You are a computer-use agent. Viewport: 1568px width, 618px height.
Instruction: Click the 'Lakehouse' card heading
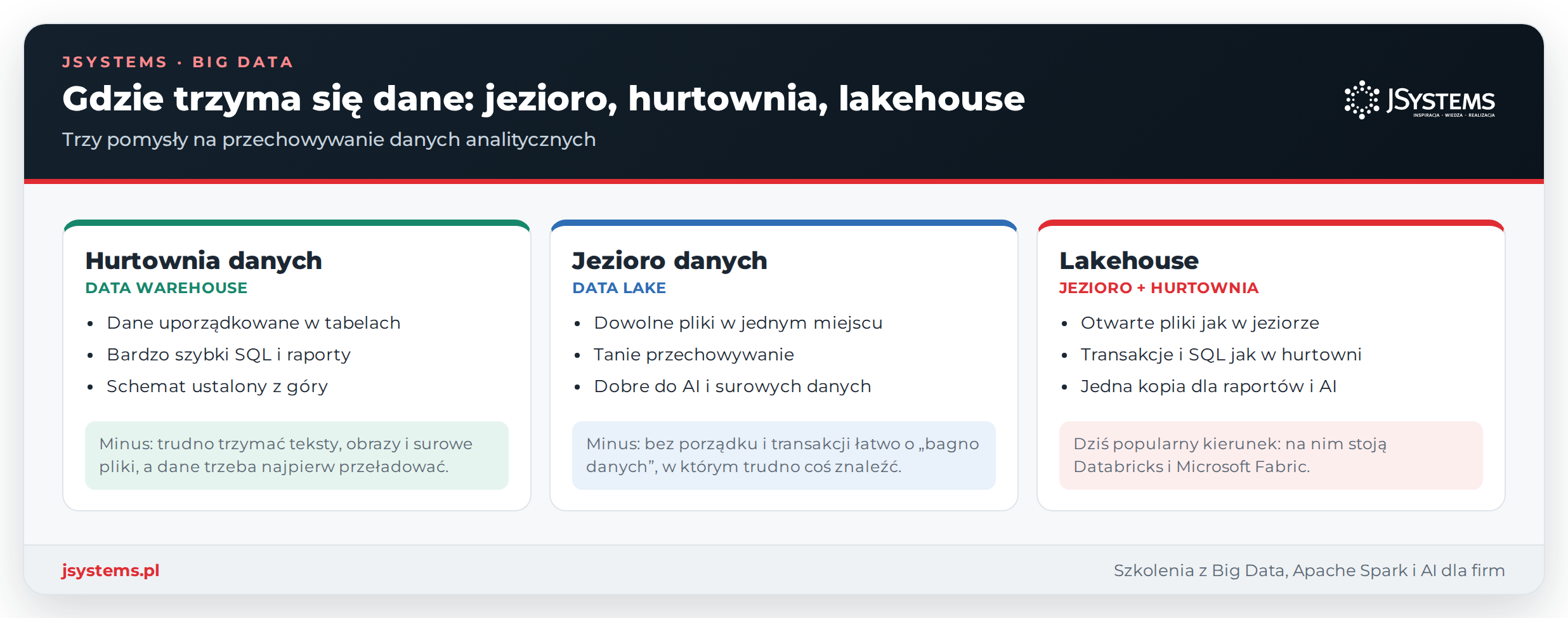[x=1129, y=261]
